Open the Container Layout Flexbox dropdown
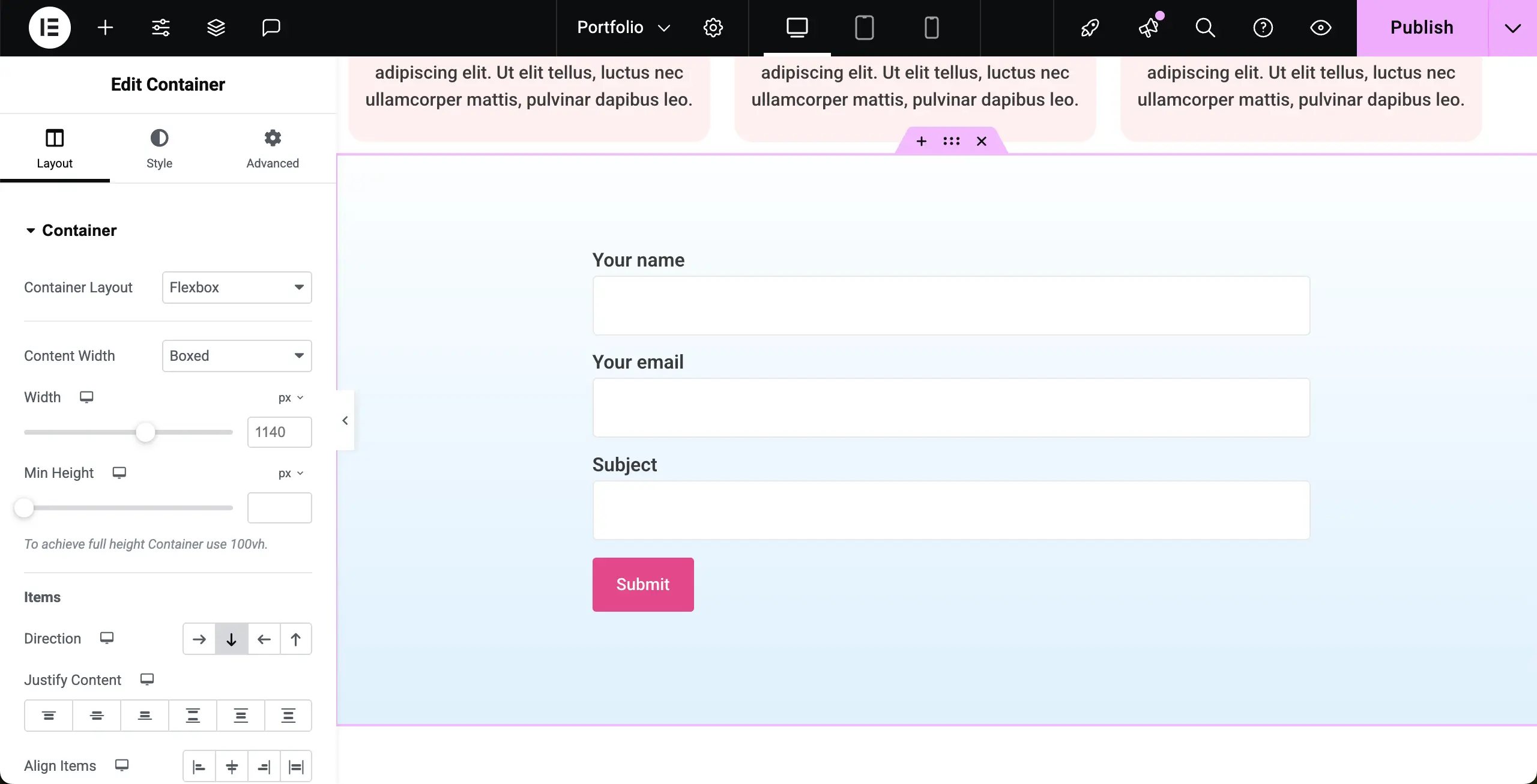 pyautogui.click(x=237, y=287)
